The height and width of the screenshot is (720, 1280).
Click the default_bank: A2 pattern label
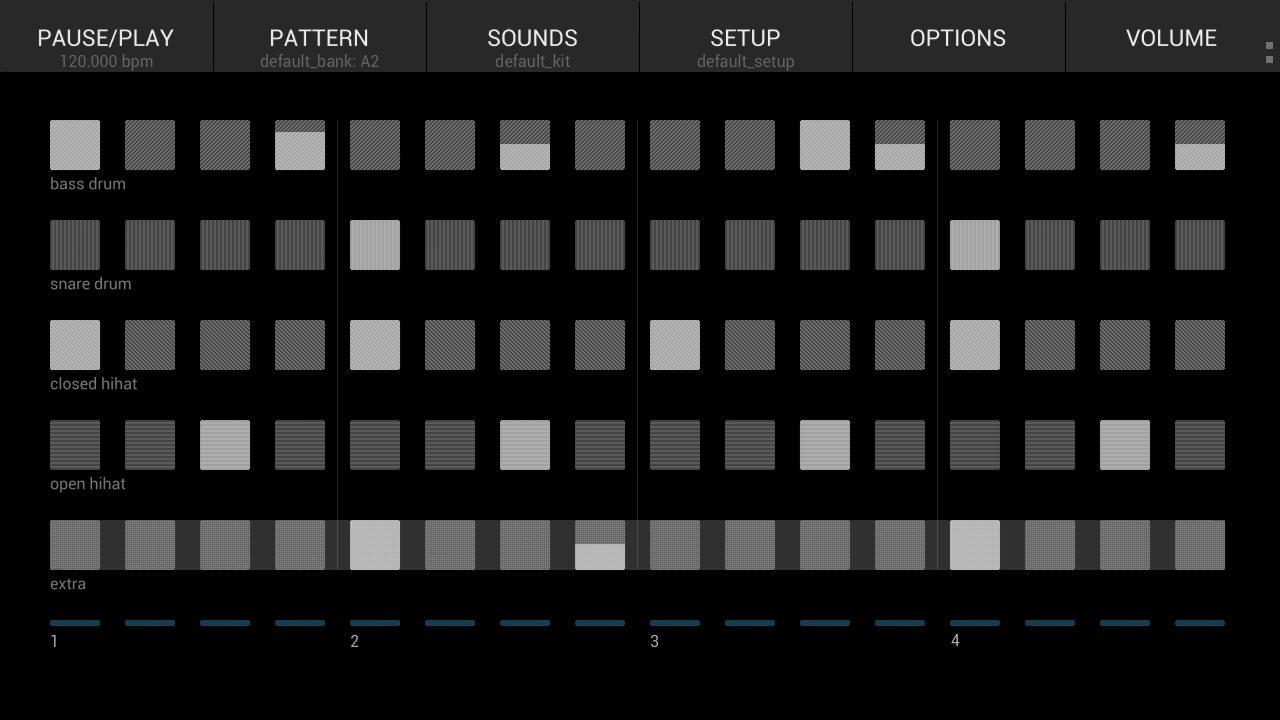tap(319, 61)
